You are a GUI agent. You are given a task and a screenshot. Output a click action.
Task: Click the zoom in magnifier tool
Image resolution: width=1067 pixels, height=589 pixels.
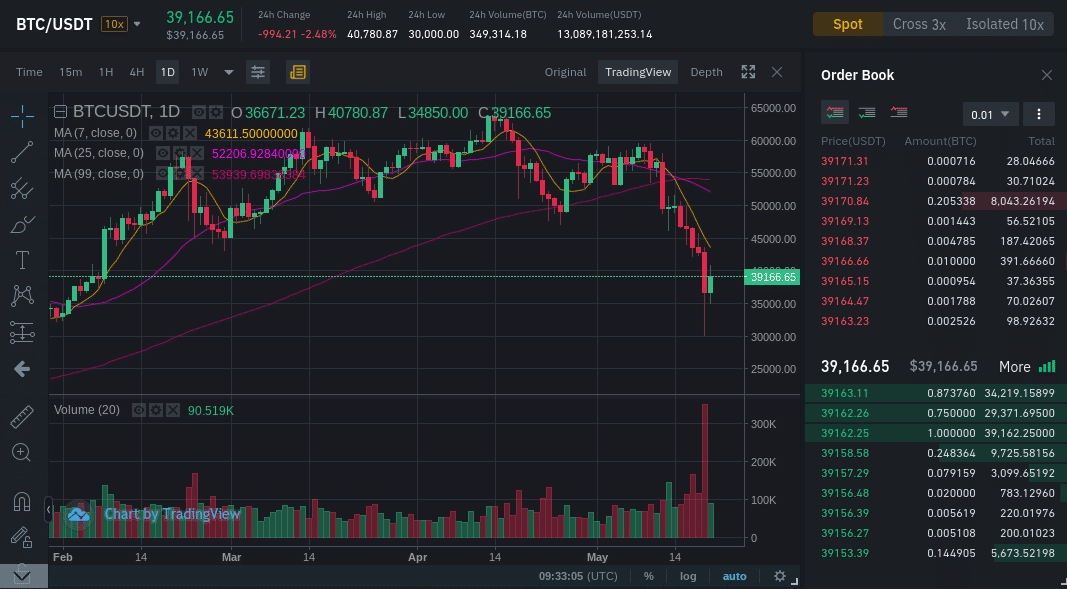click(21, 452)
